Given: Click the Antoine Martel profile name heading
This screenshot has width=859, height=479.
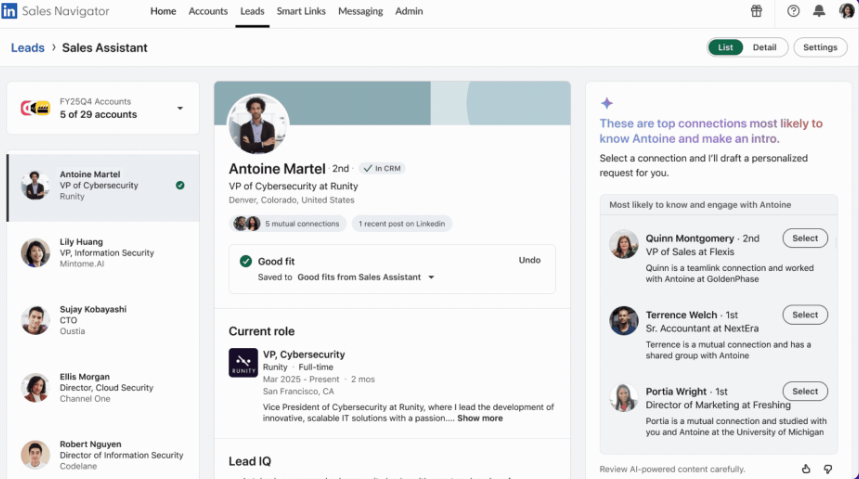Looking at the screenshot, I should tap(277, 169).
